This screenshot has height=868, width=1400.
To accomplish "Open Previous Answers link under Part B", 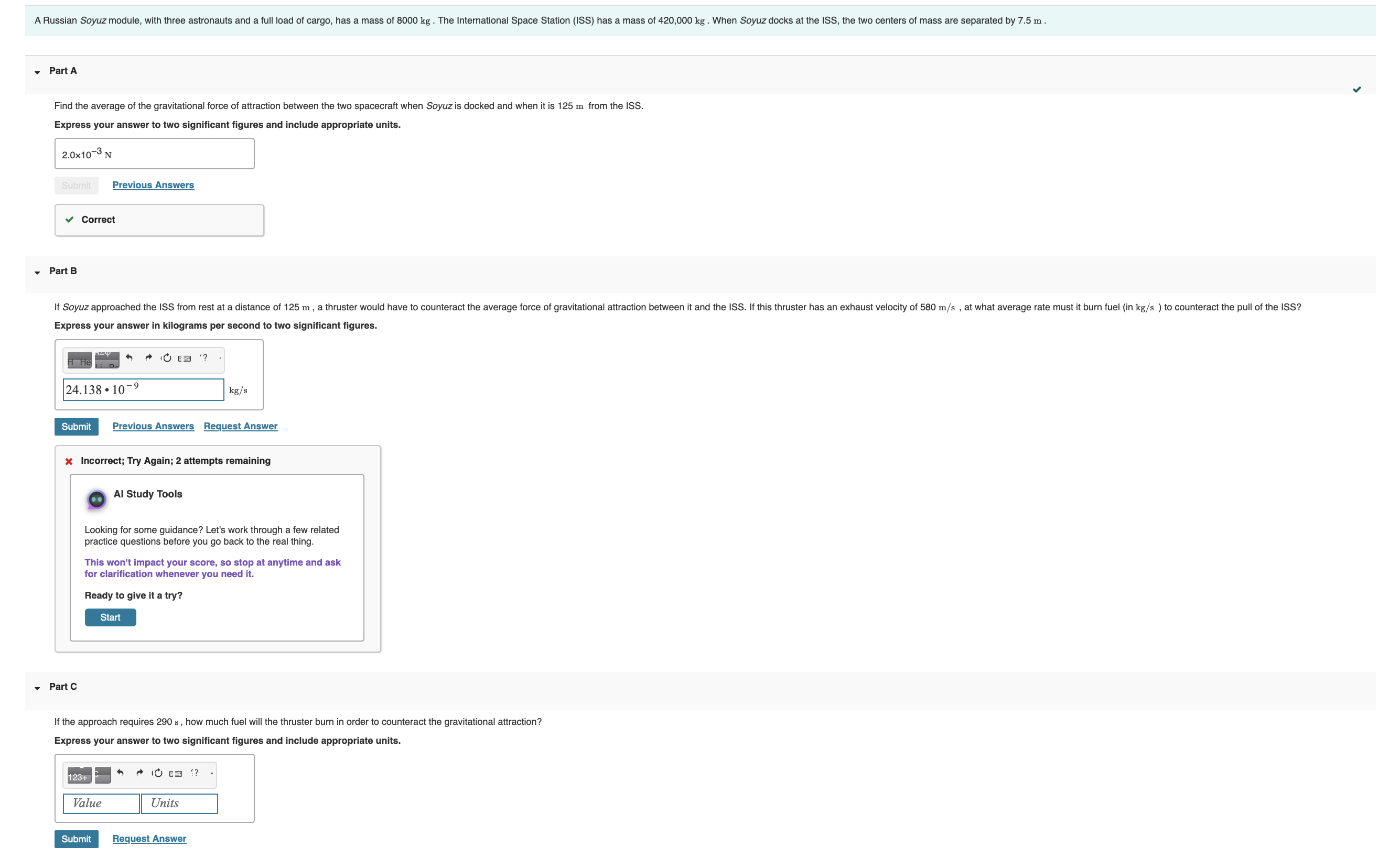I will pyautogui.click(x=153, y=426).
